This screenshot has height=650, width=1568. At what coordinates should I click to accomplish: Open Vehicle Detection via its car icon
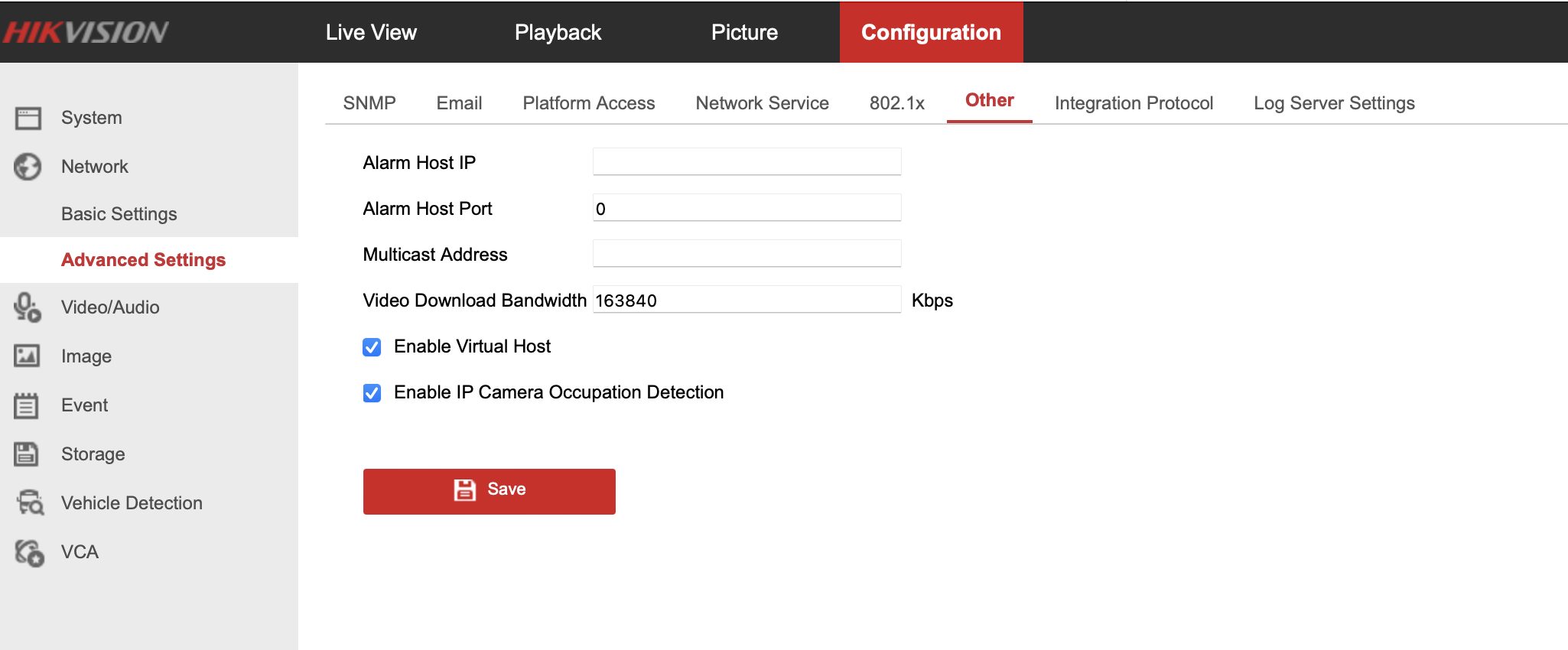click(x=30, y=503)
